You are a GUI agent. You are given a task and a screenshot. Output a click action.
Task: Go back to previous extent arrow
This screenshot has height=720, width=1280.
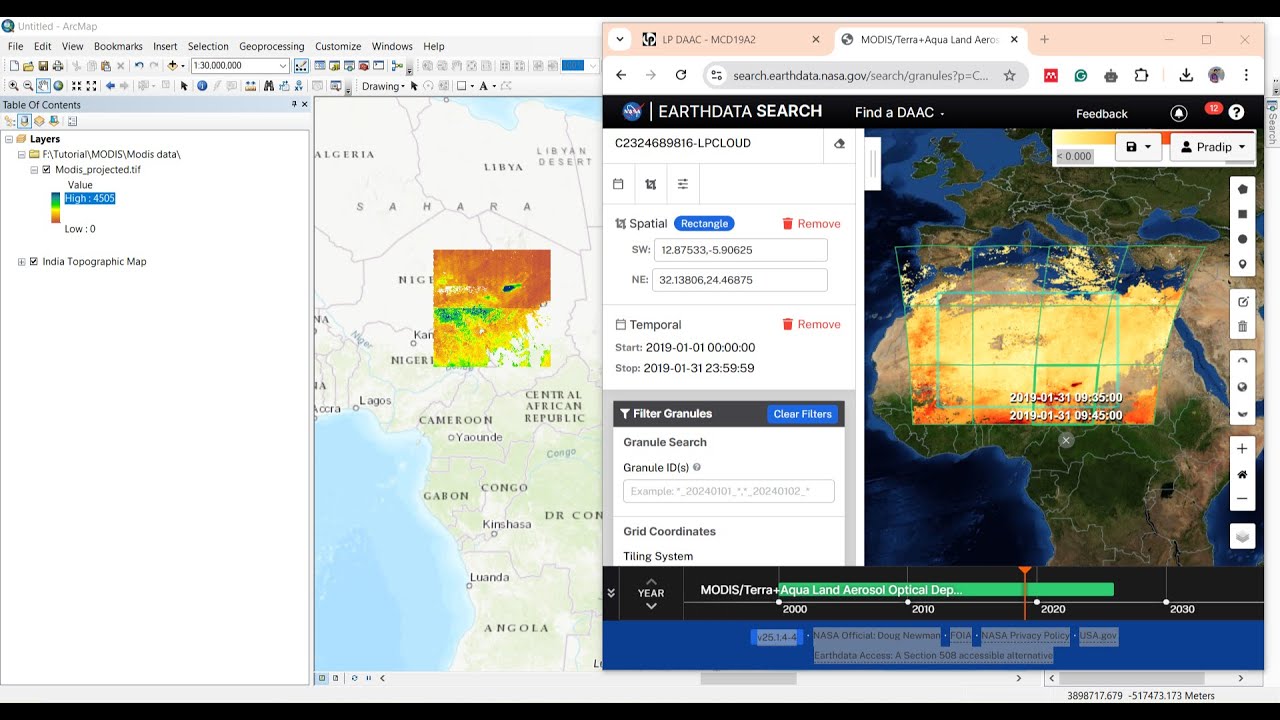[x=110, y=86]
